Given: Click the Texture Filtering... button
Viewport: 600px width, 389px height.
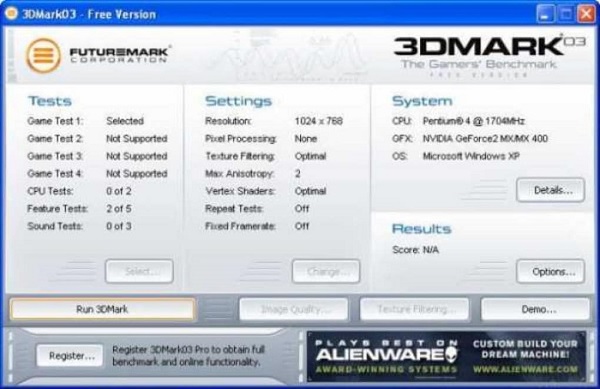Looking at the screenshot, I should pos(414,309).
